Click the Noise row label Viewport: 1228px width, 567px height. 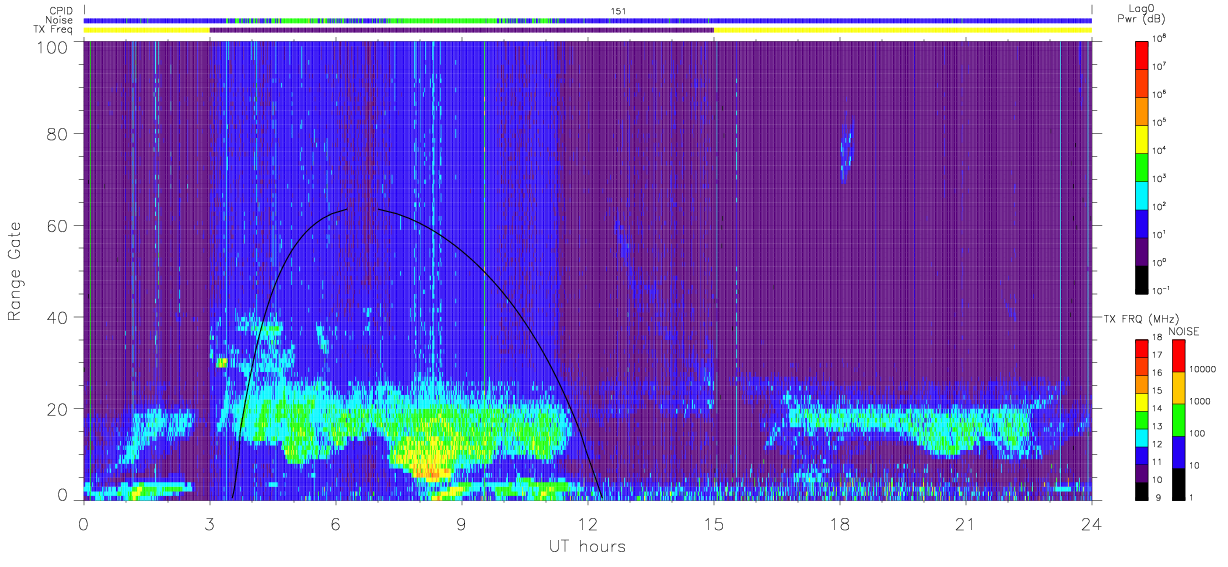[60, 20]
